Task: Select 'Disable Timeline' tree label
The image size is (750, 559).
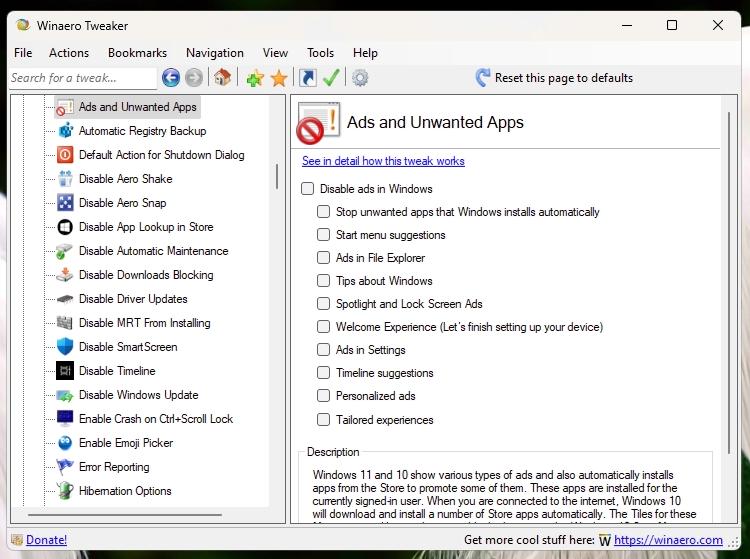Action: coord(117,371)
